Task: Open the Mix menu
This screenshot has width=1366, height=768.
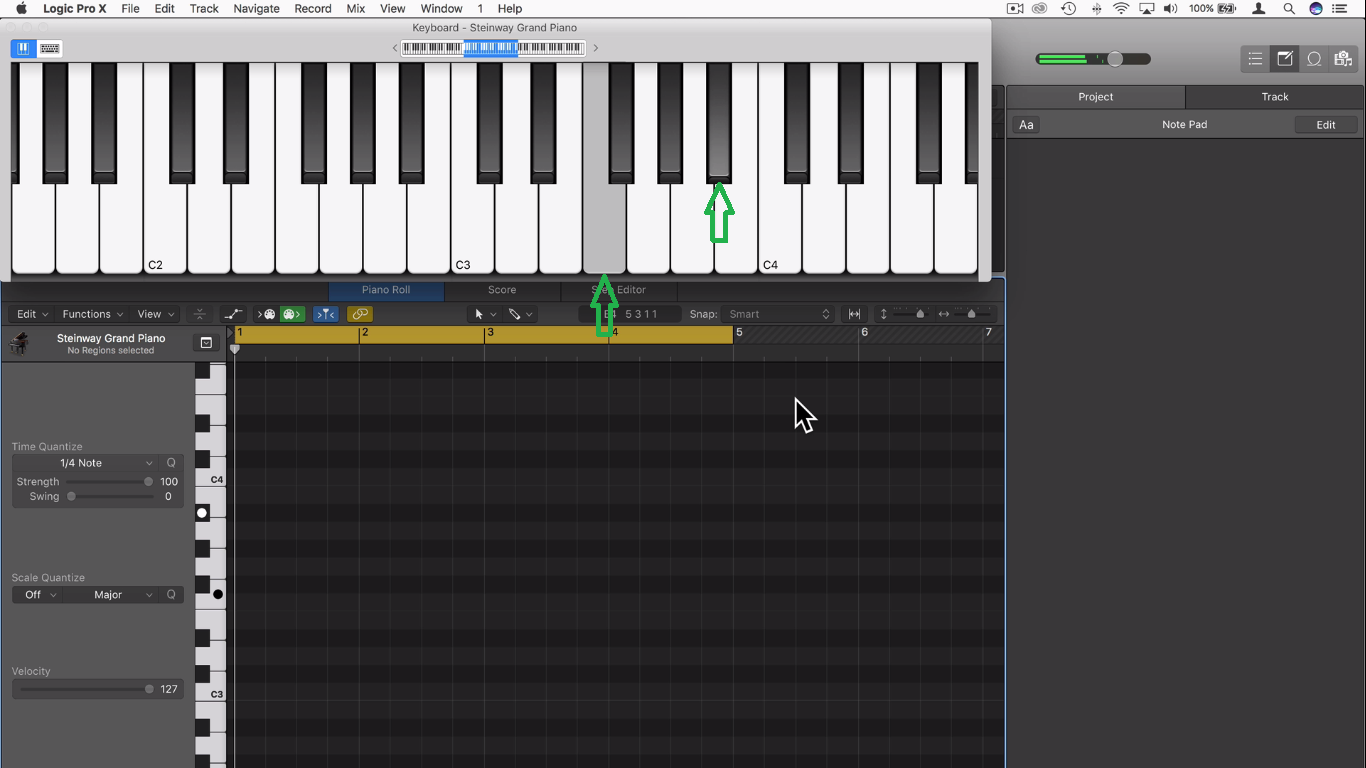Action: 356,9
